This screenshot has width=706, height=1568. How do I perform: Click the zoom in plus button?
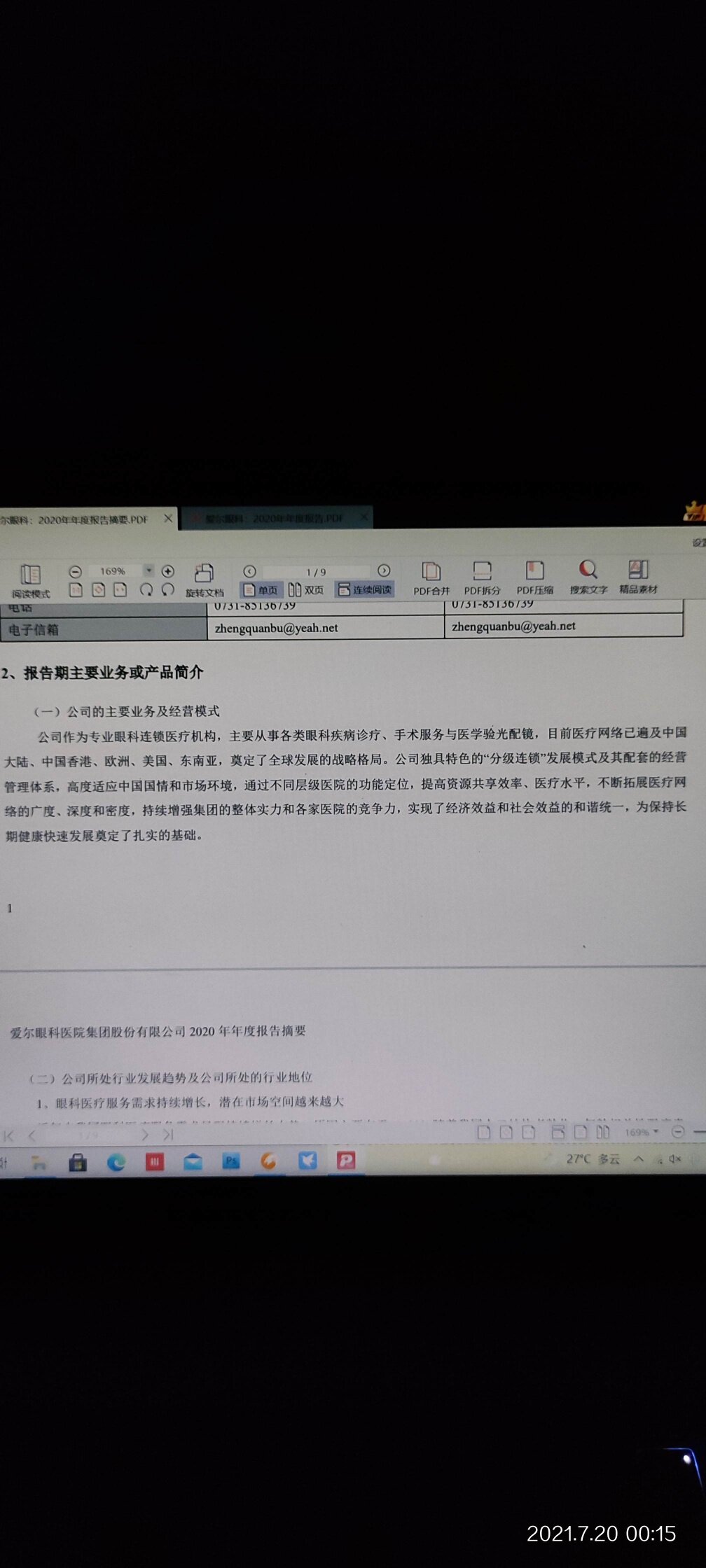pos(168,571)
